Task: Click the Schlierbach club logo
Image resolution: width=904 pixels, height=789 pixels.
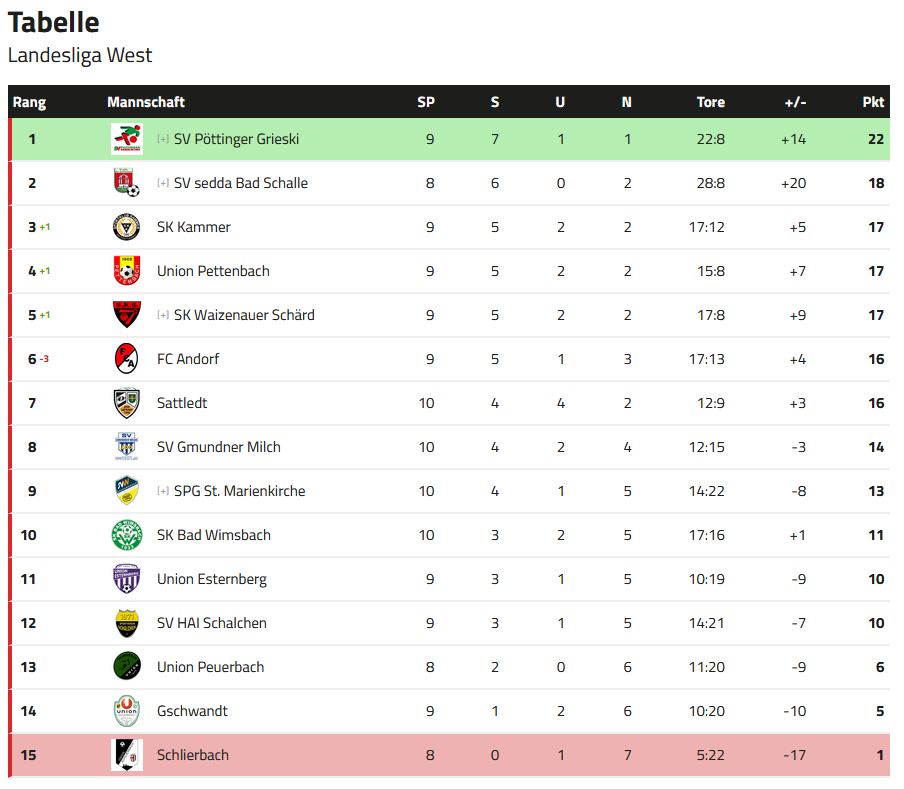Action: (127, 754)
